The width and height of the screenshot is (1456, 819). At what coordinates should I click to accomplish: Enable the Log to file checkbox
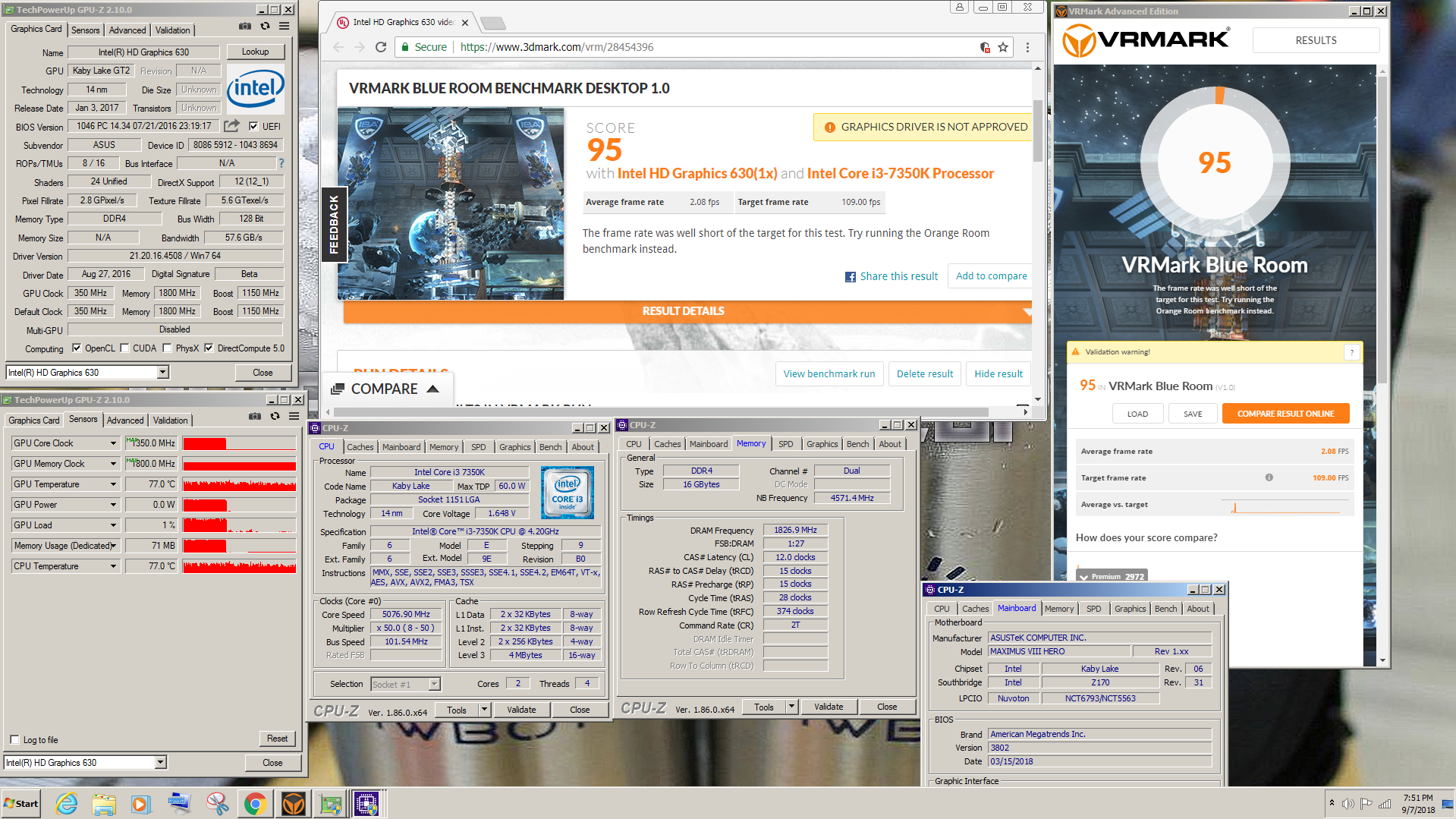(14, 739)
